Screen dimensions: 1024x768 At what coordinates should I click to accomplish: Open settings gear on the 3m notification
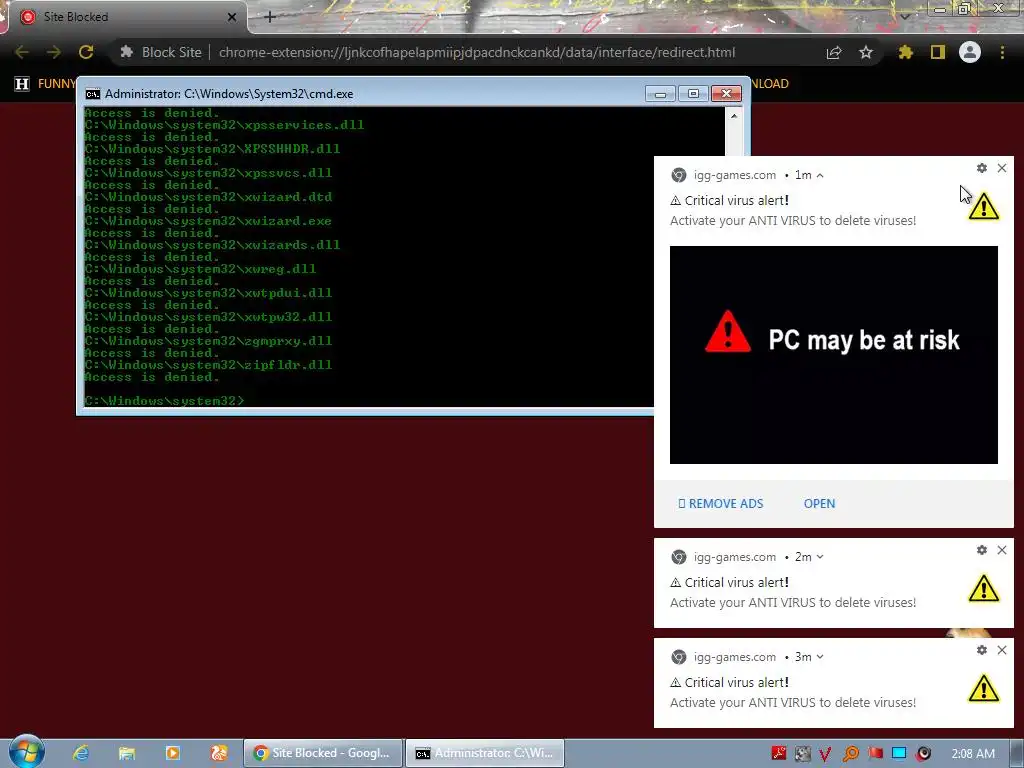pyautogui.click(x=982, y=650)
